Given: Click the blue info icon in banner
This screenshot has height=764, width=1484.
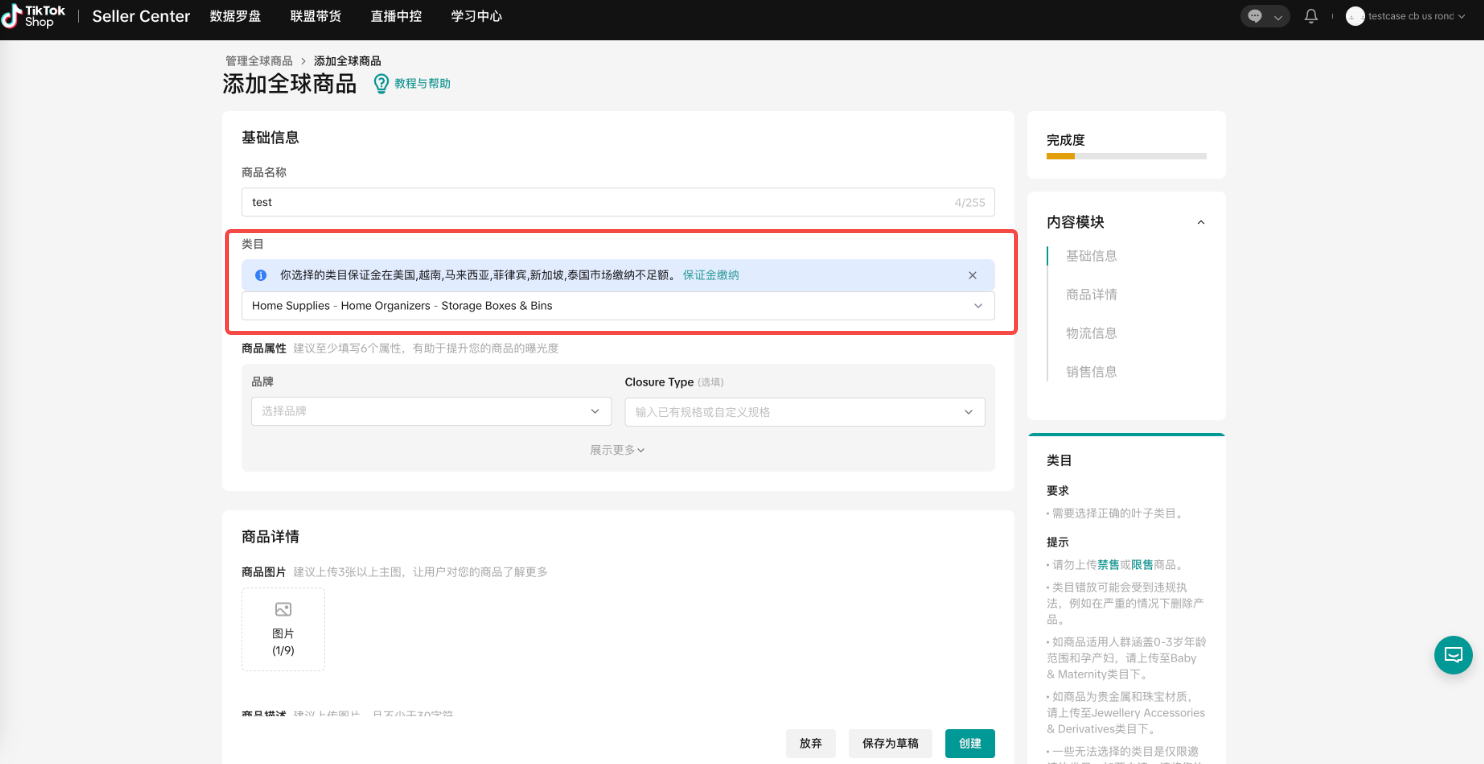Looking at the screenshot, I should [261, 275].
